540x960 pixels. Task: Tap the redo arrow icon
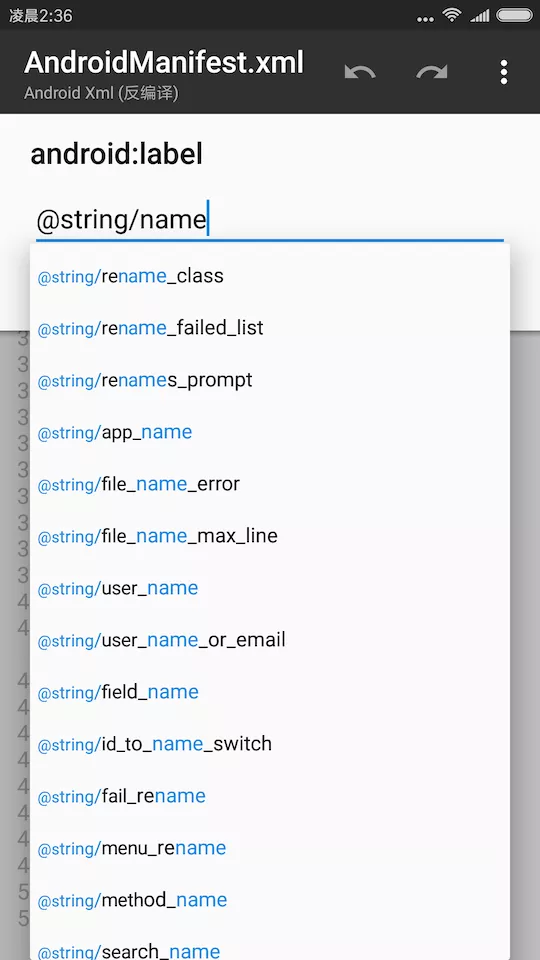pos(432,72)
